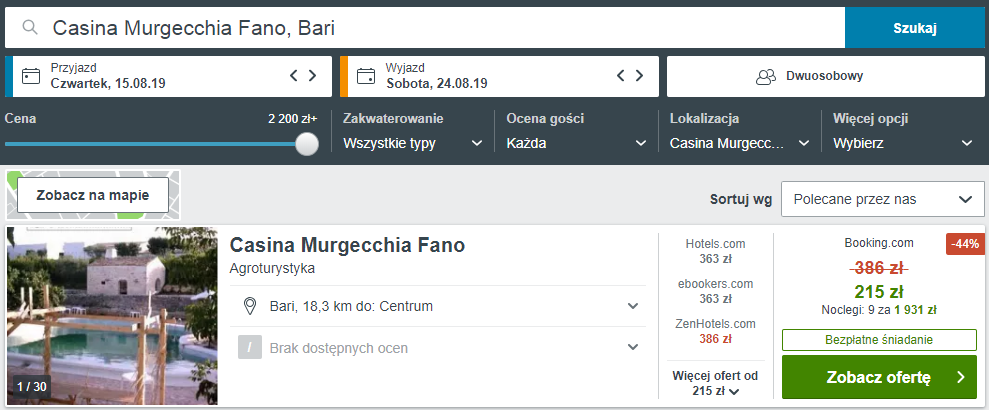Open the Przyjazd date Czwartek 15.08.19

(x=168, y=76)
